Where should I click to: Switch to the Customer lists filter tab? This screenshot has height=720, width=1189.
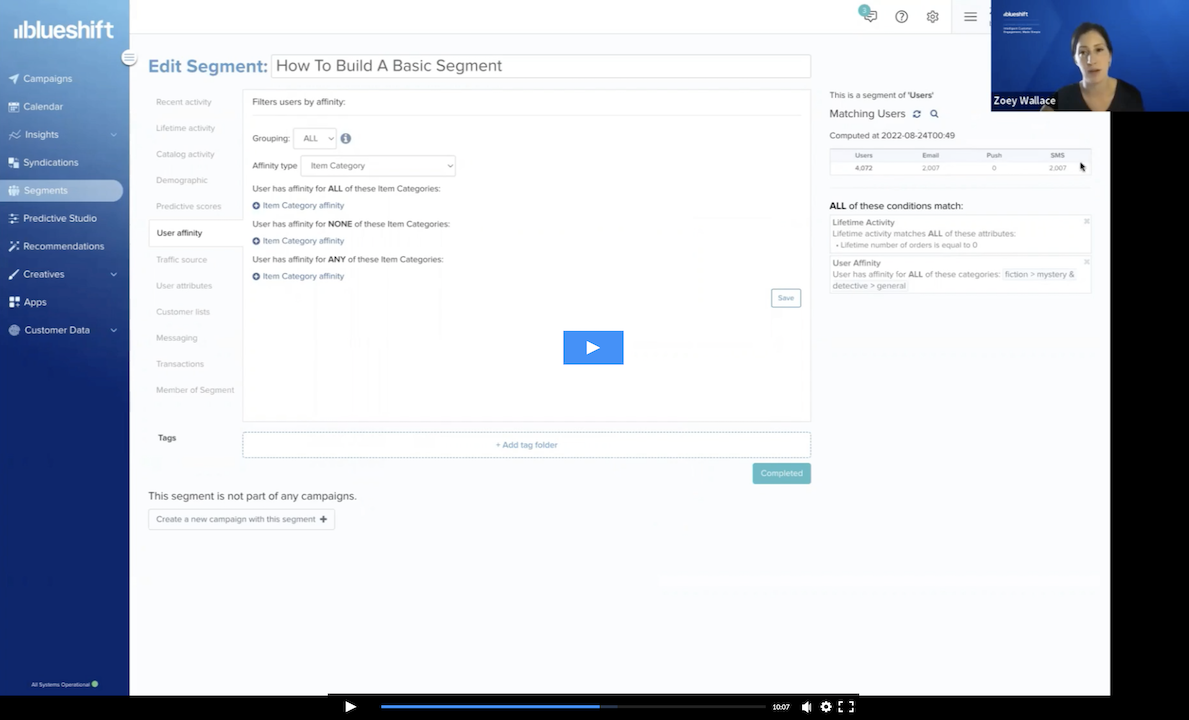point(183,312)
